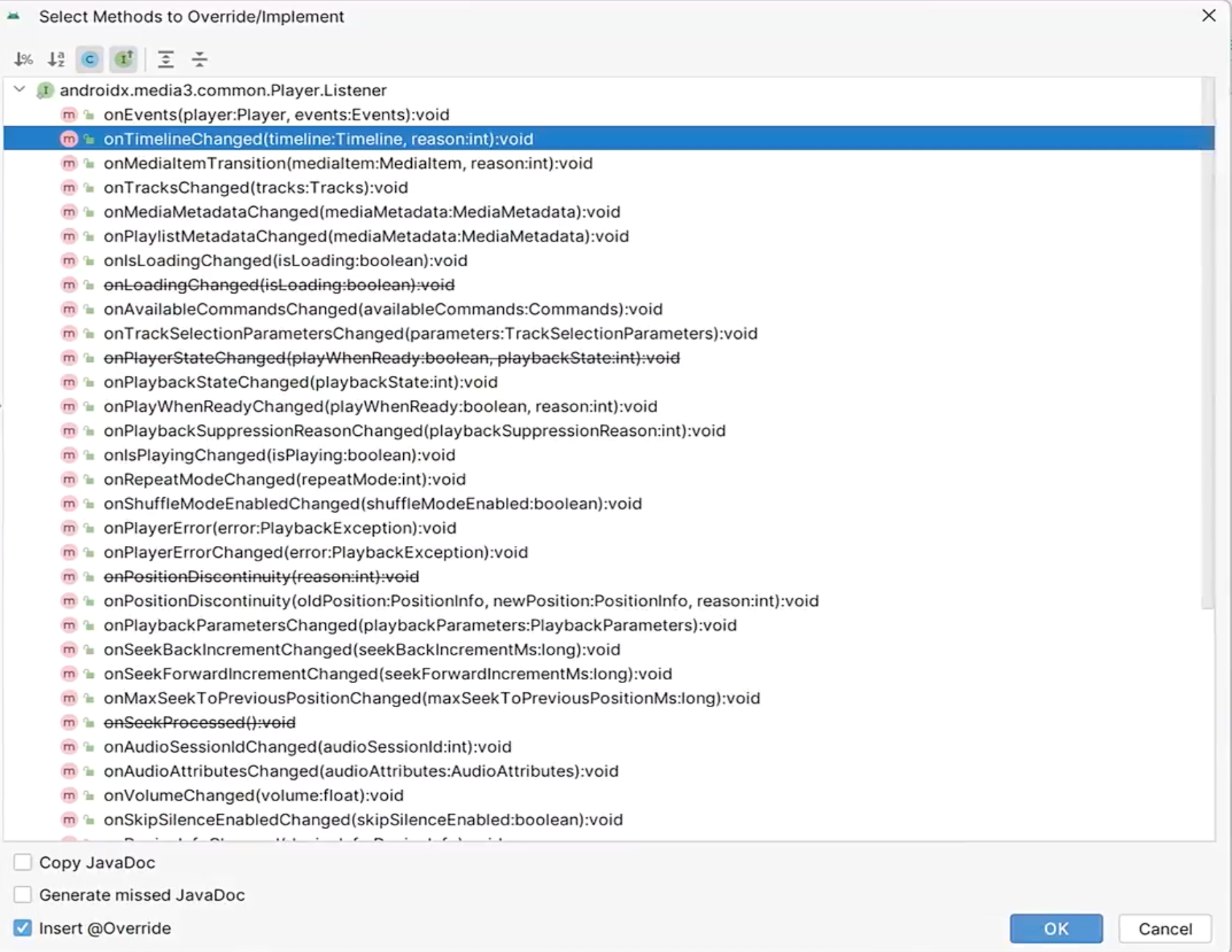Collapse the androidx.media3.common.Player.Listener node

click(x=20, y=90)
